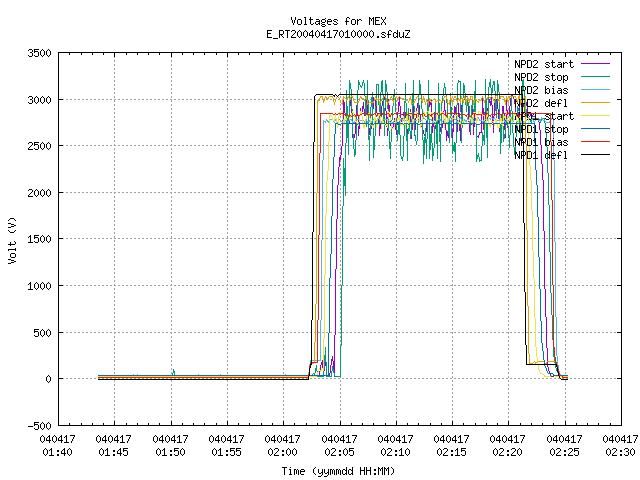Click the 2500 y-axis tick value
This screenshot has width=640, height=480.
[39, 146]
